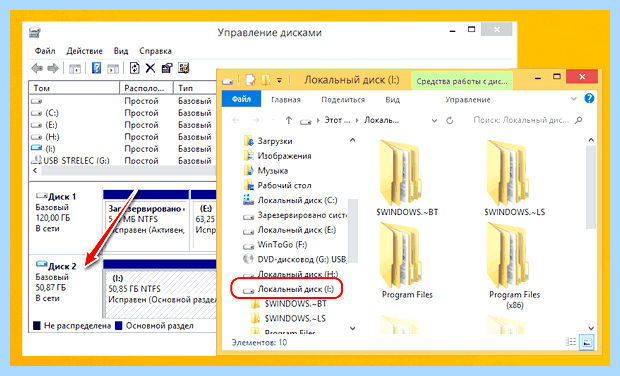Select the (E:) volume row
Image resolution: width=620 pixels, height=376 pixels.
pos(123,125)
